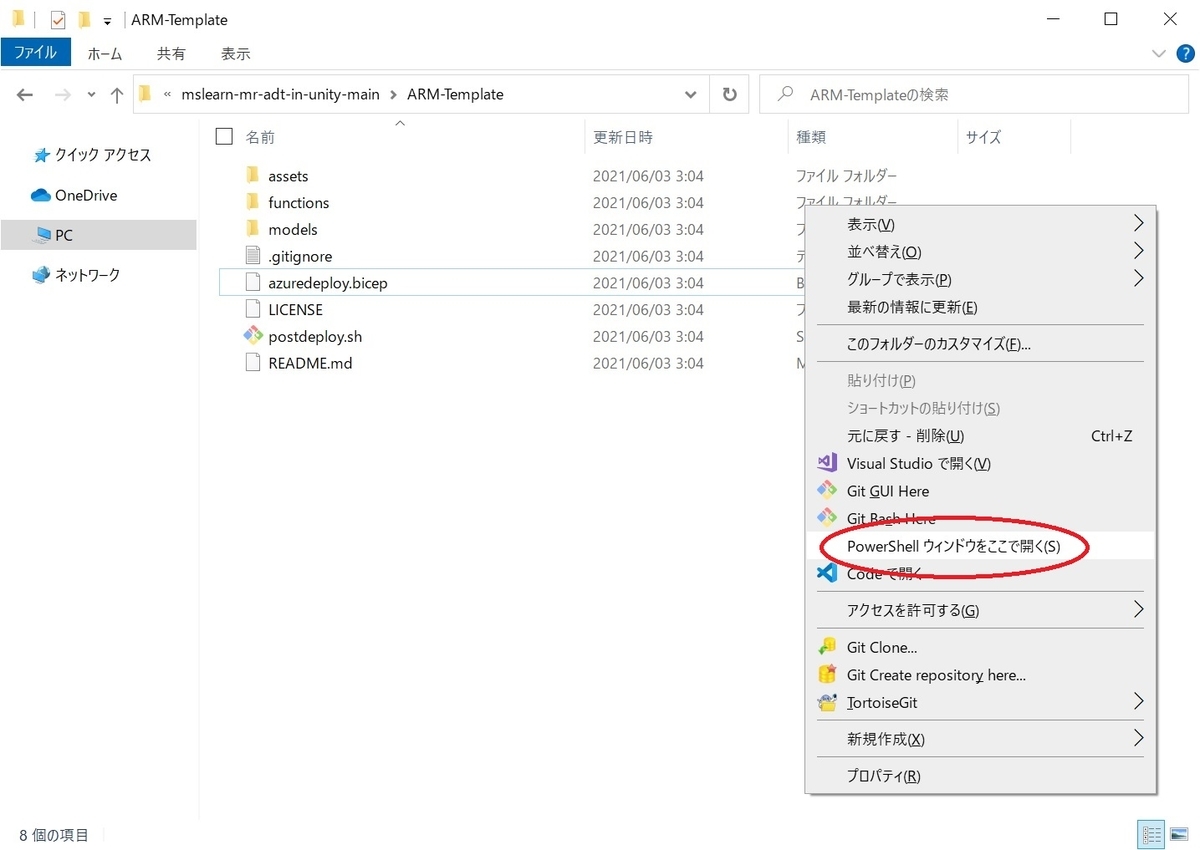Sort by the 名前 column header

(x=260, y=137)
